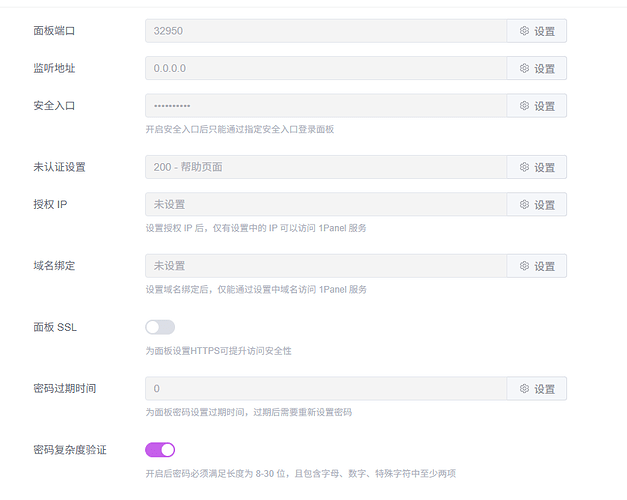Open settings for 域名绑定

coord(537,266)
